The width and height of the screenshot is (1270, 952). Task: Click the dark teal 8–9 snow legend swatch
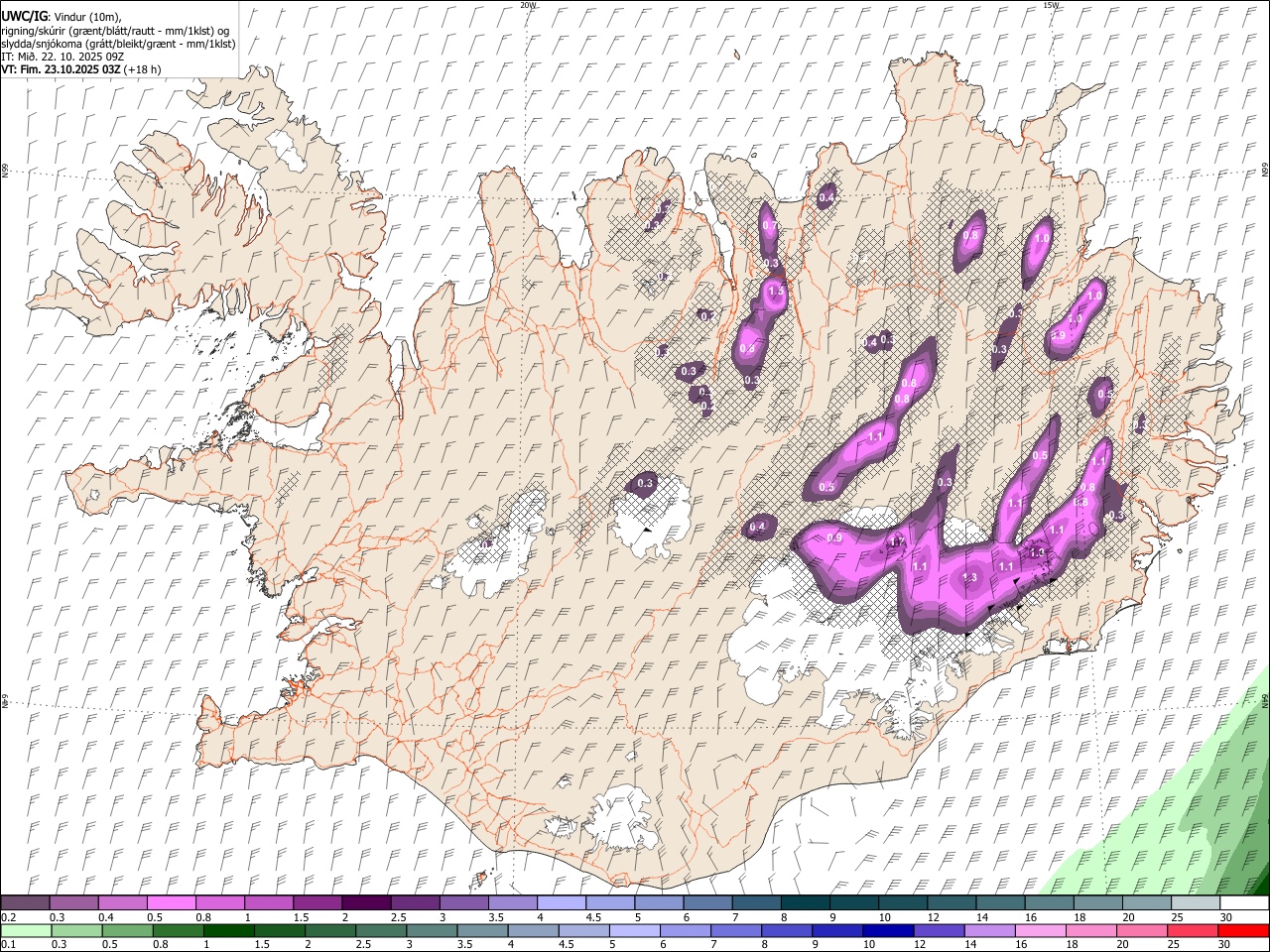pos(805,903)
